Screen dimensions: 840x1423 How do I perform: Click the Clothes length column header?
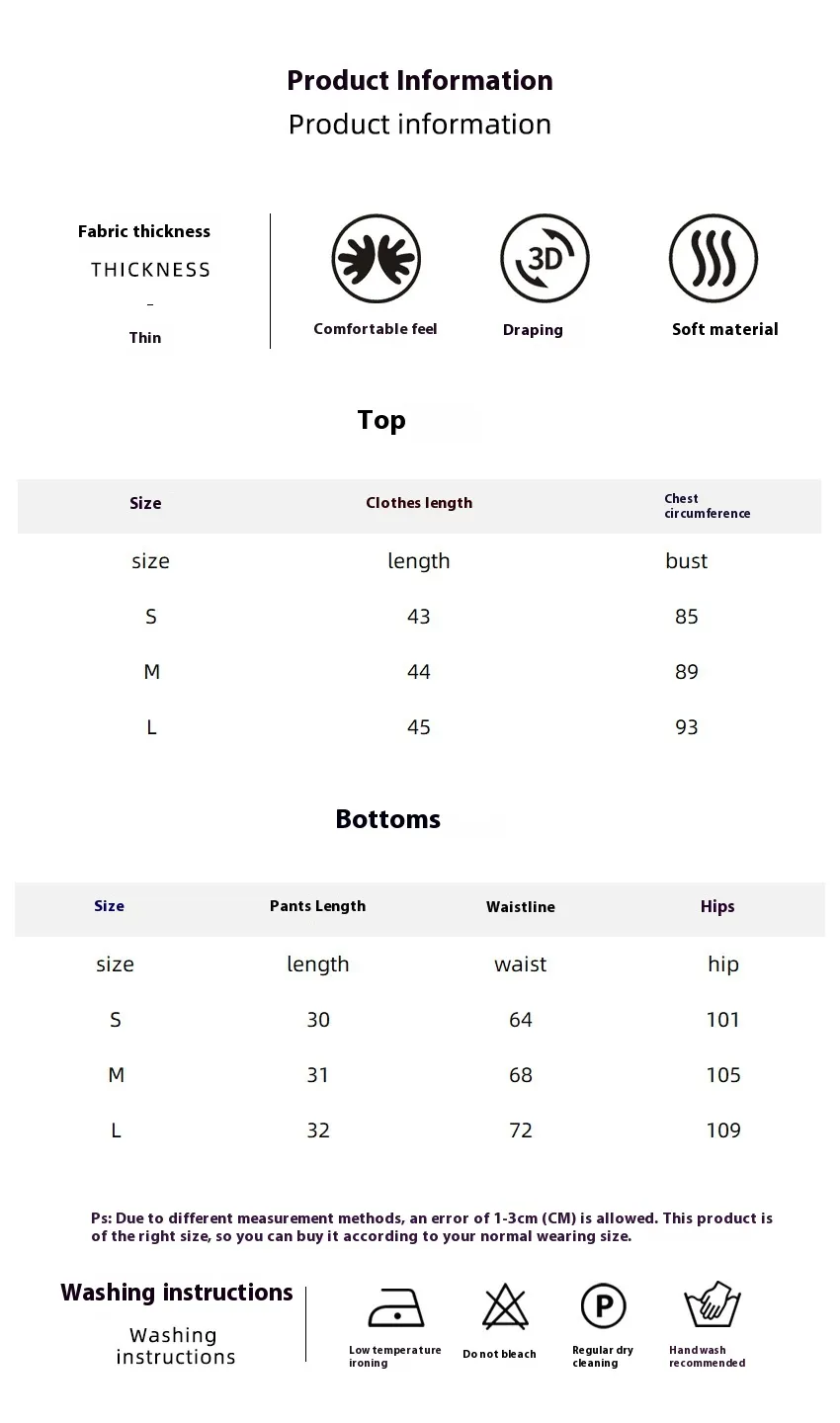point(419,503)
